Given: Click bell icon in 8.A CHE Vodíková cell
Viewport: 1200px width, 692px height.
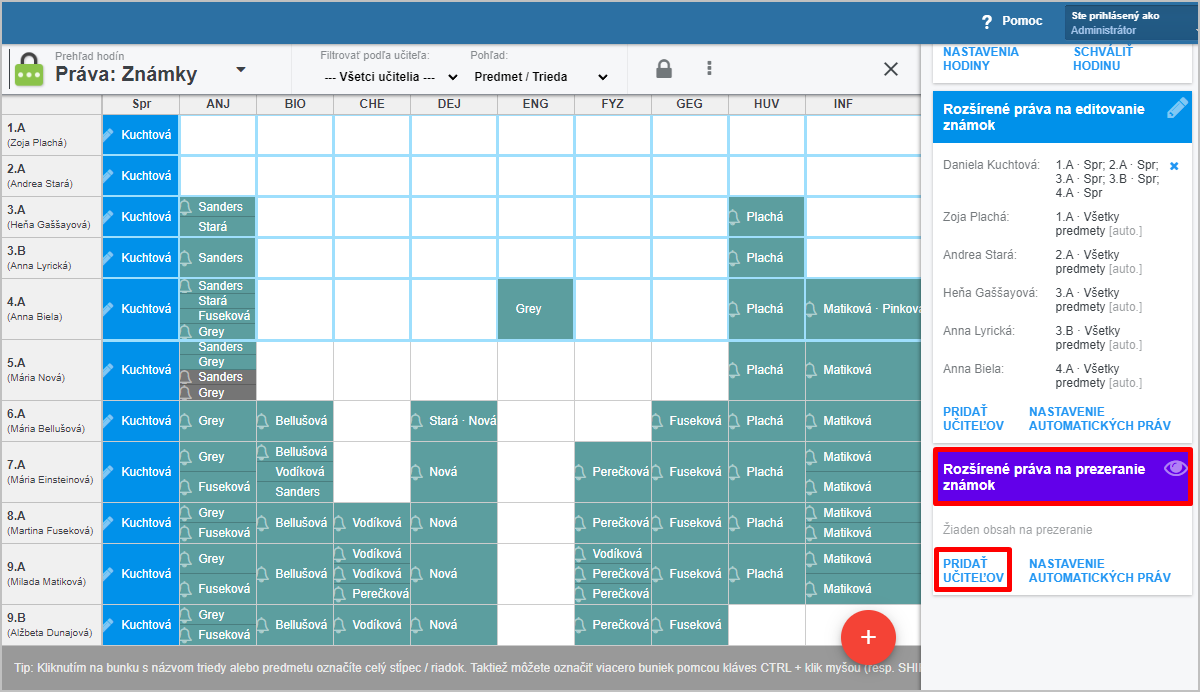Looking at the screenshot, I should (340, 523).
